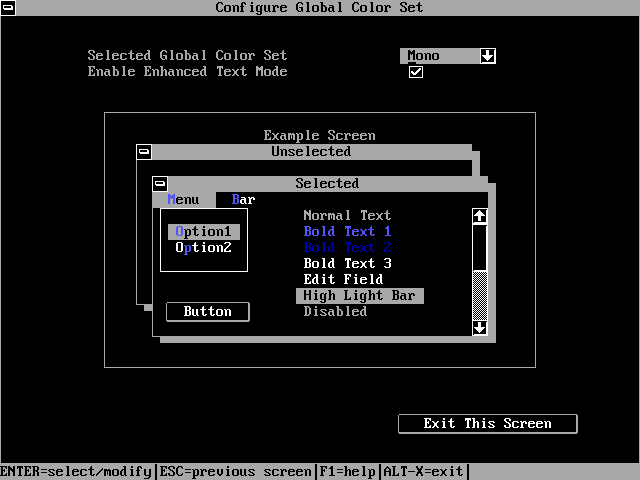
Task: Click the scrollbar up arrow
Action: [x=480, y=216]
